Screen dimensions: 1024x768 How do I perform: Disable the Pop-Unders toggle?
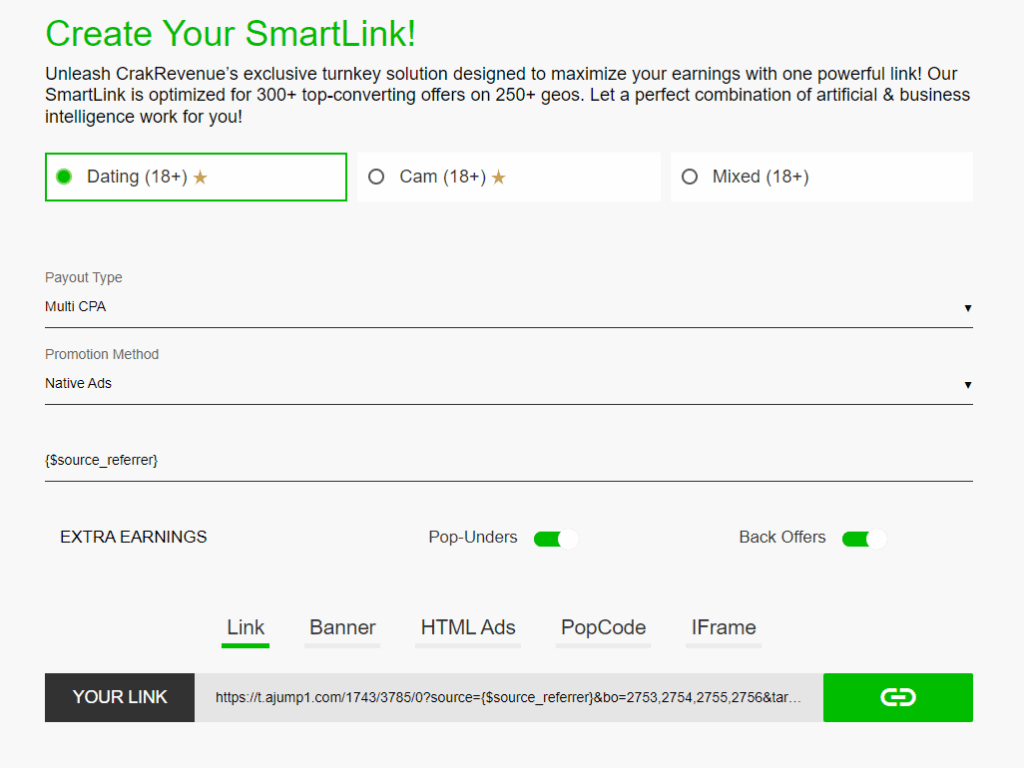click(556, 539)
